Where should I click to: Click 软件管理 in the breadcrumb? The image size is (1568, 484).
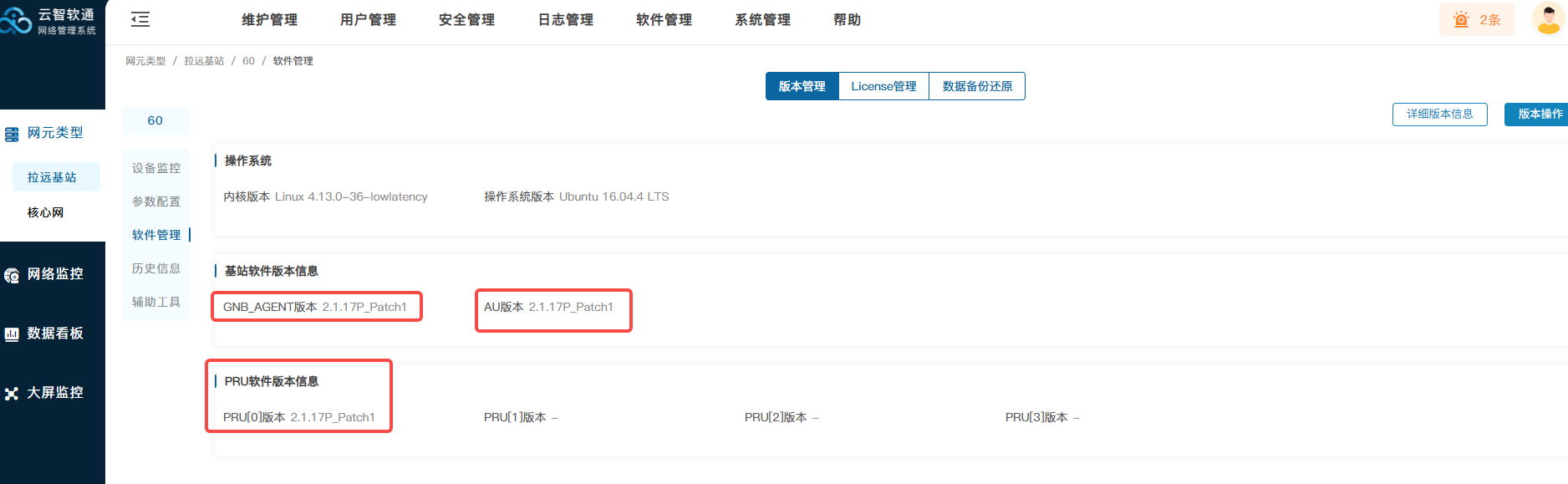coord(293,61)
